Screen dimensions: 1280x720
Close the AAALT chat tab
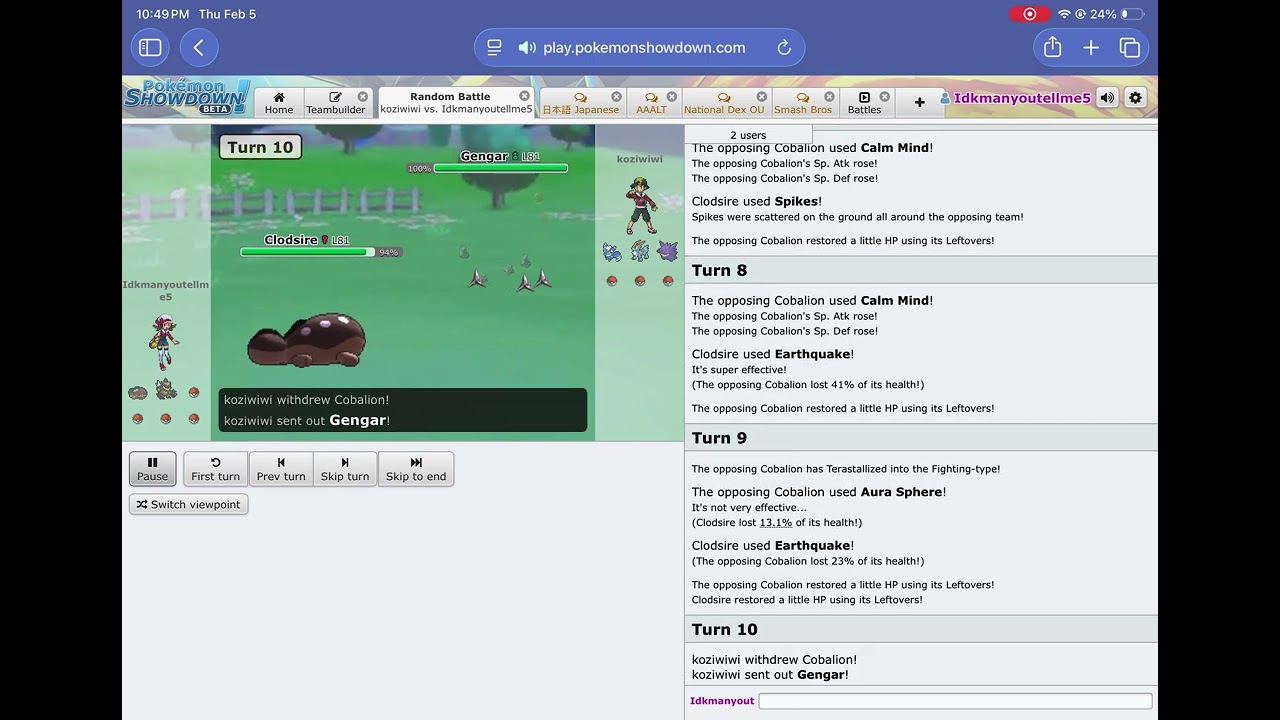(x=672, y=97)
